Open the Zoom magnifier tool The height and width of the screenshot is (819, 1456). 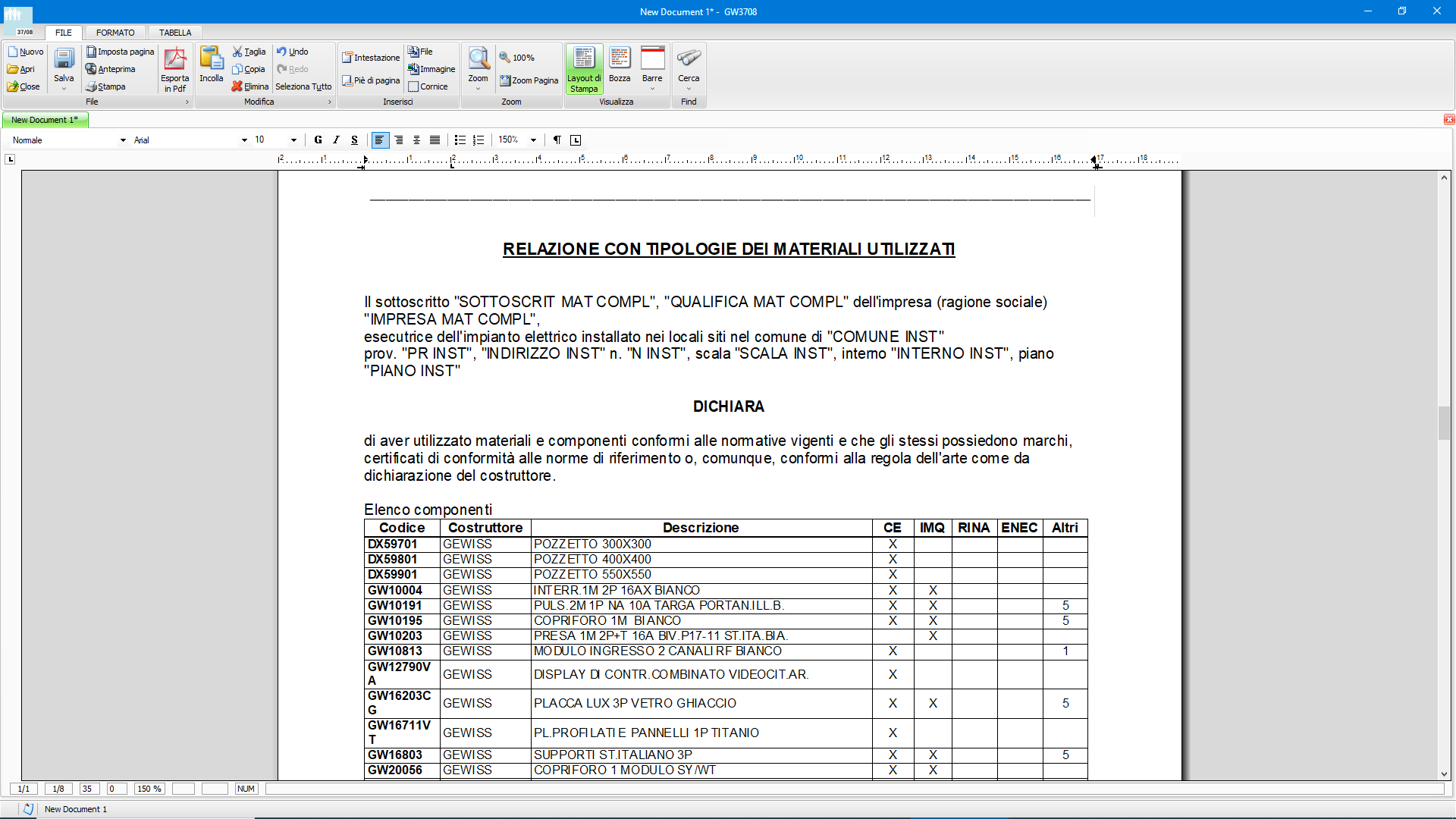(x=478, y=64)
